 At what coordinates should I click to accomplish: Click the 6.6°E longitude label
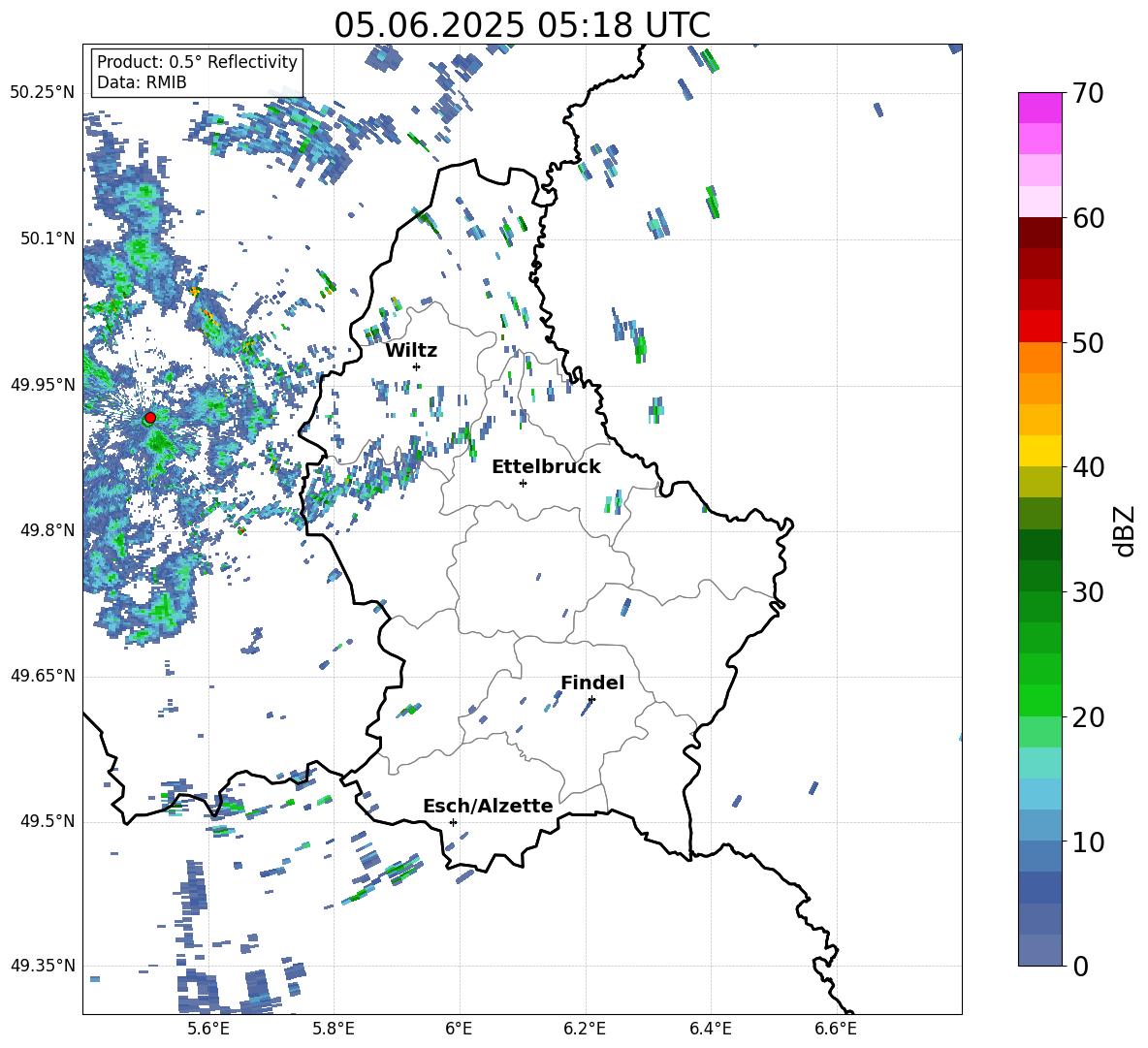[836, 1029]
